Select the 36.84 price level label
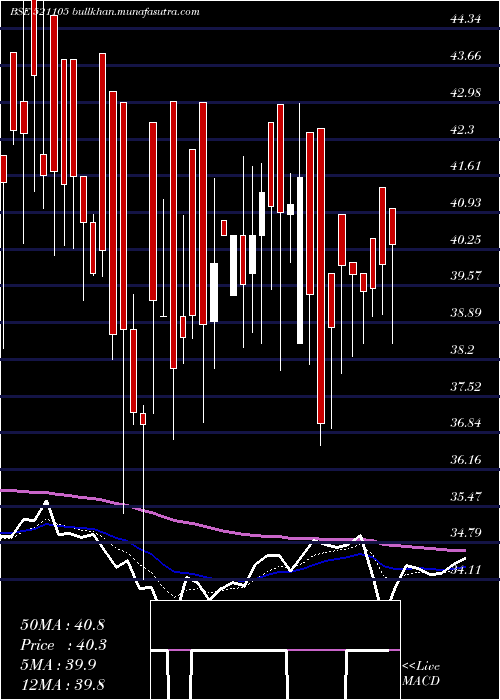Screen dimensions: 500x700 tap(467, 422)
